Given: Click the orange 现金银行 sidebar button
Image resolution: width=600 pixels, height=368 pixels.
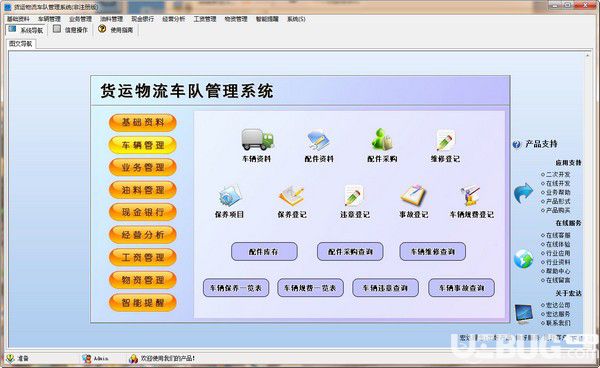Looking at the screenshot, I should [143, 212].
